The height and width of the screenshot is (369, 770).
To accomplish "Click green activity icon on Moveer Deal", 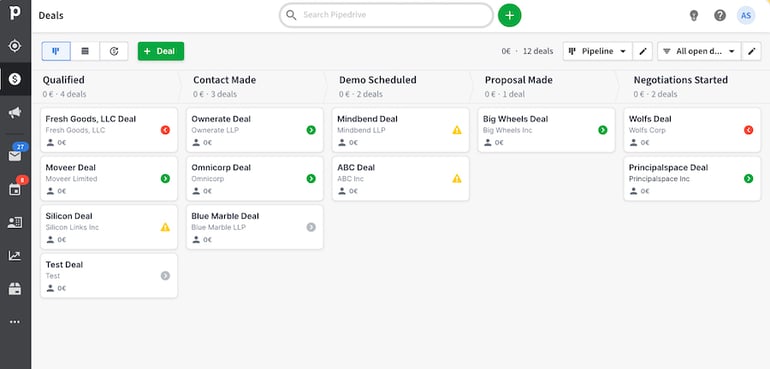I will pos(165,178).
